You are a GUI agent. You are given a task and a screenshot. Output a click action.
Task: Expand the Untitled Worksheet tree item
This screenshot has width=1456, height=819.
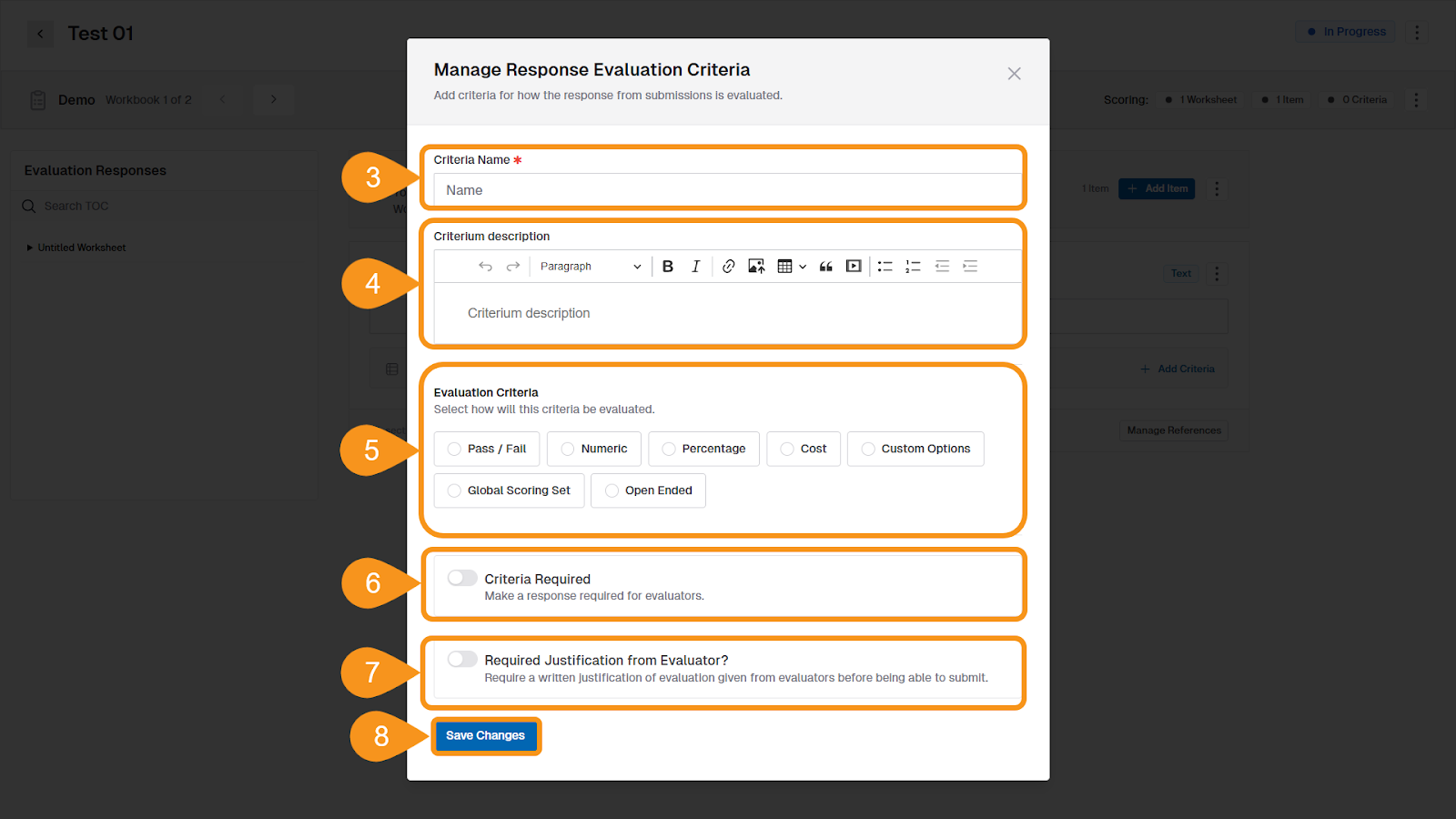(29, 247)
